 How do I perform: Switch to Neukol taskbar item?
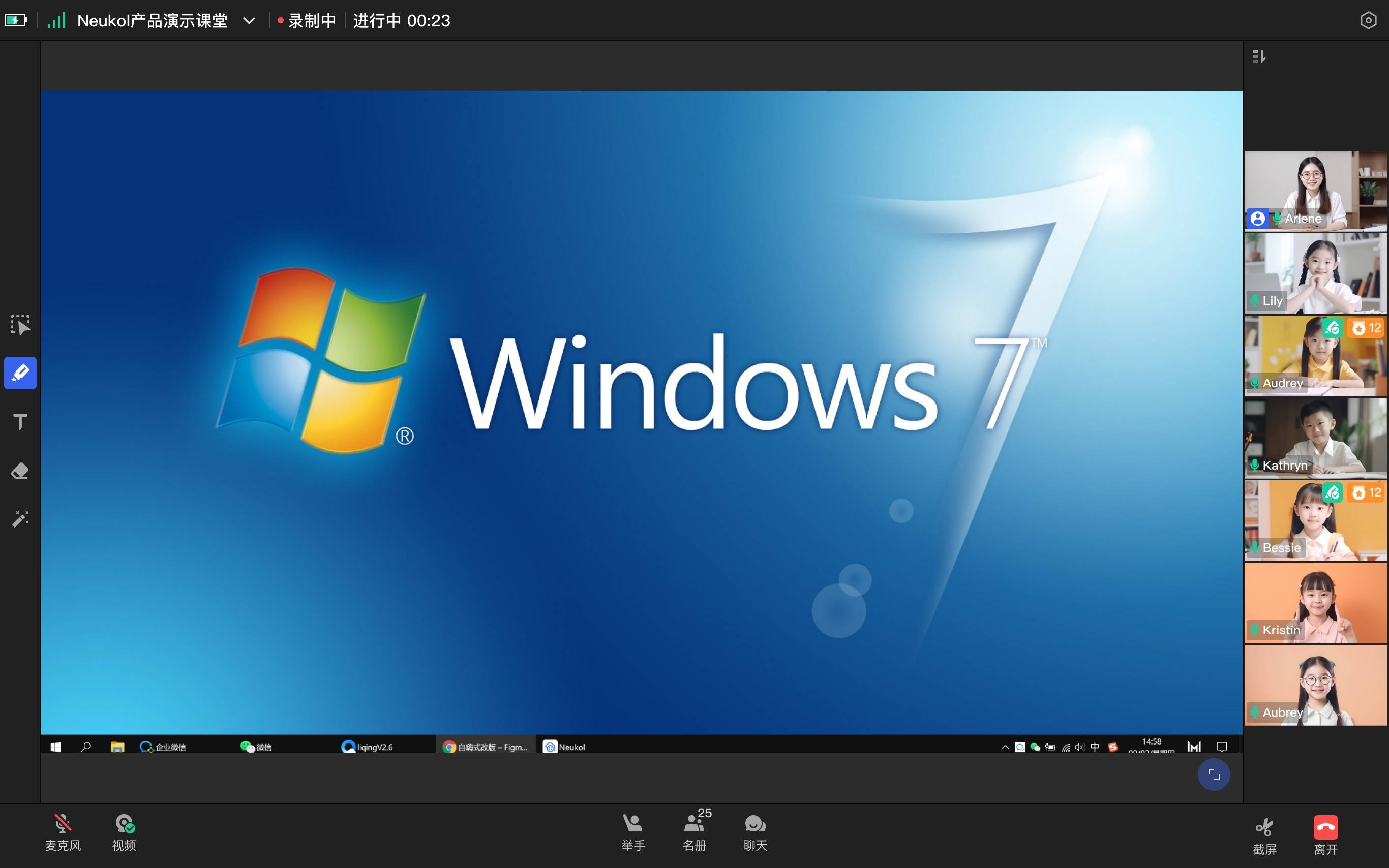click(564, 747)
